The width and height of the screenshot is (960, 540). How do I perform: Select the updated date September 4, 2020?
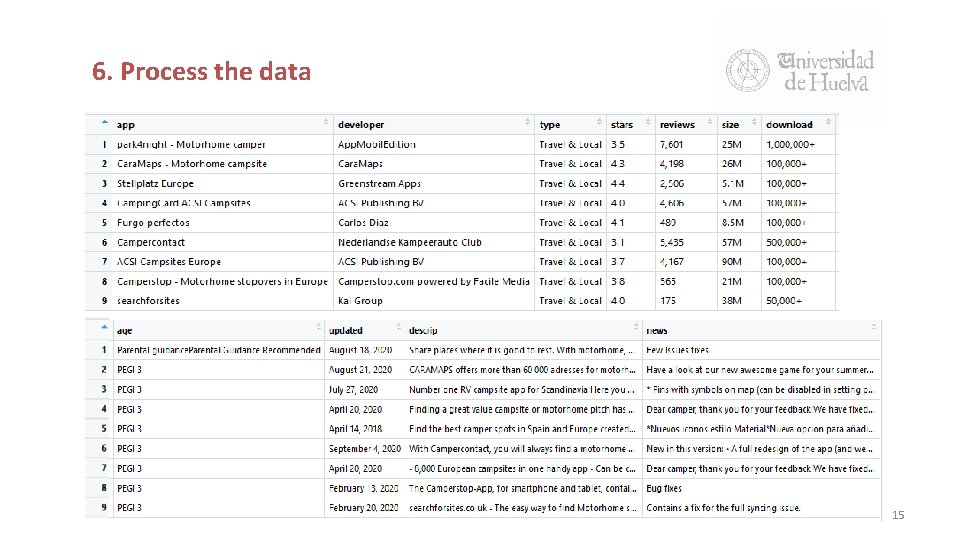pyautogui.click(x=365, y=449)
